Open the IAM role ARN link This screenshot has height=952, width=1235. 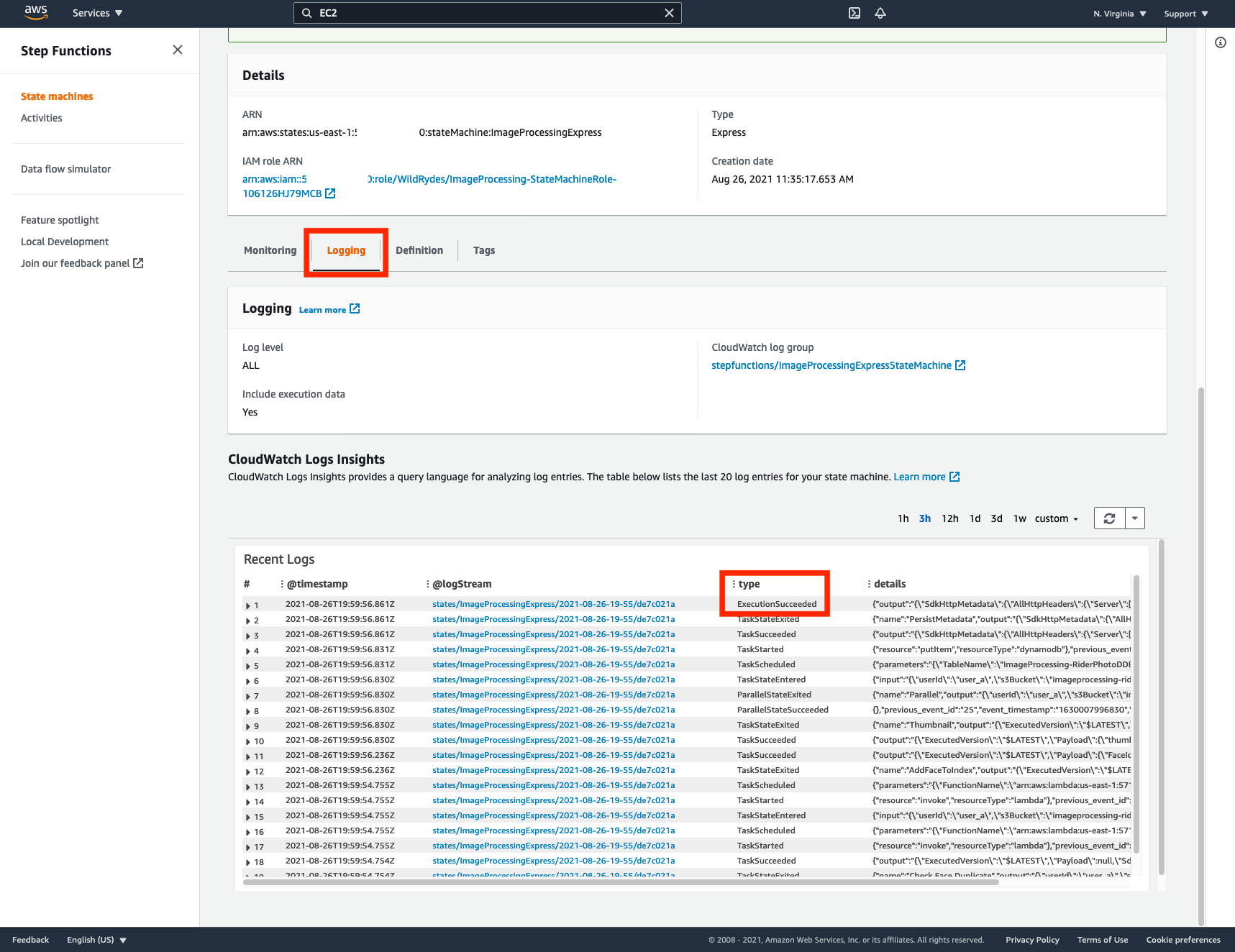pos(429,186)
